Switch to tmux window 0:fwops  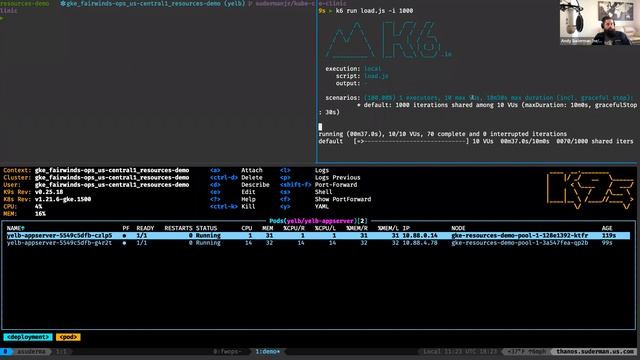coord(227,351)
